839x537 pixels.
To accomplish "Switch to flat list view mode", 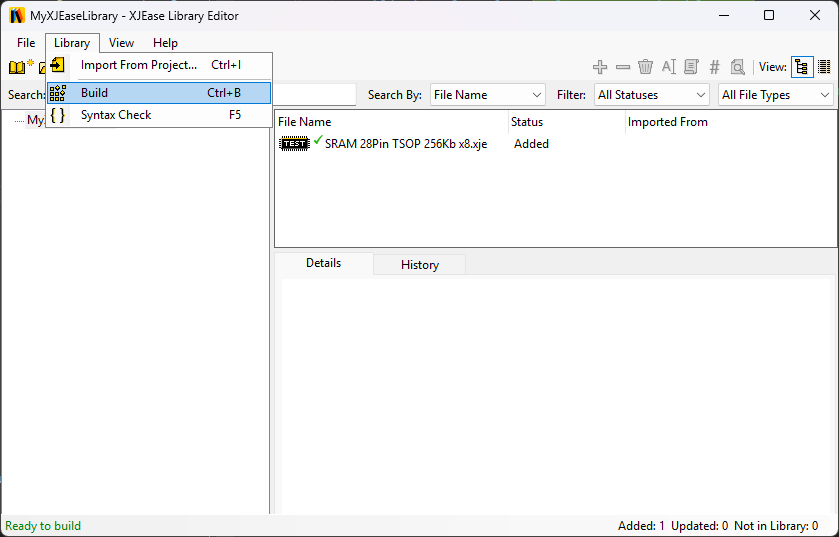I will (x=824, y=67).
